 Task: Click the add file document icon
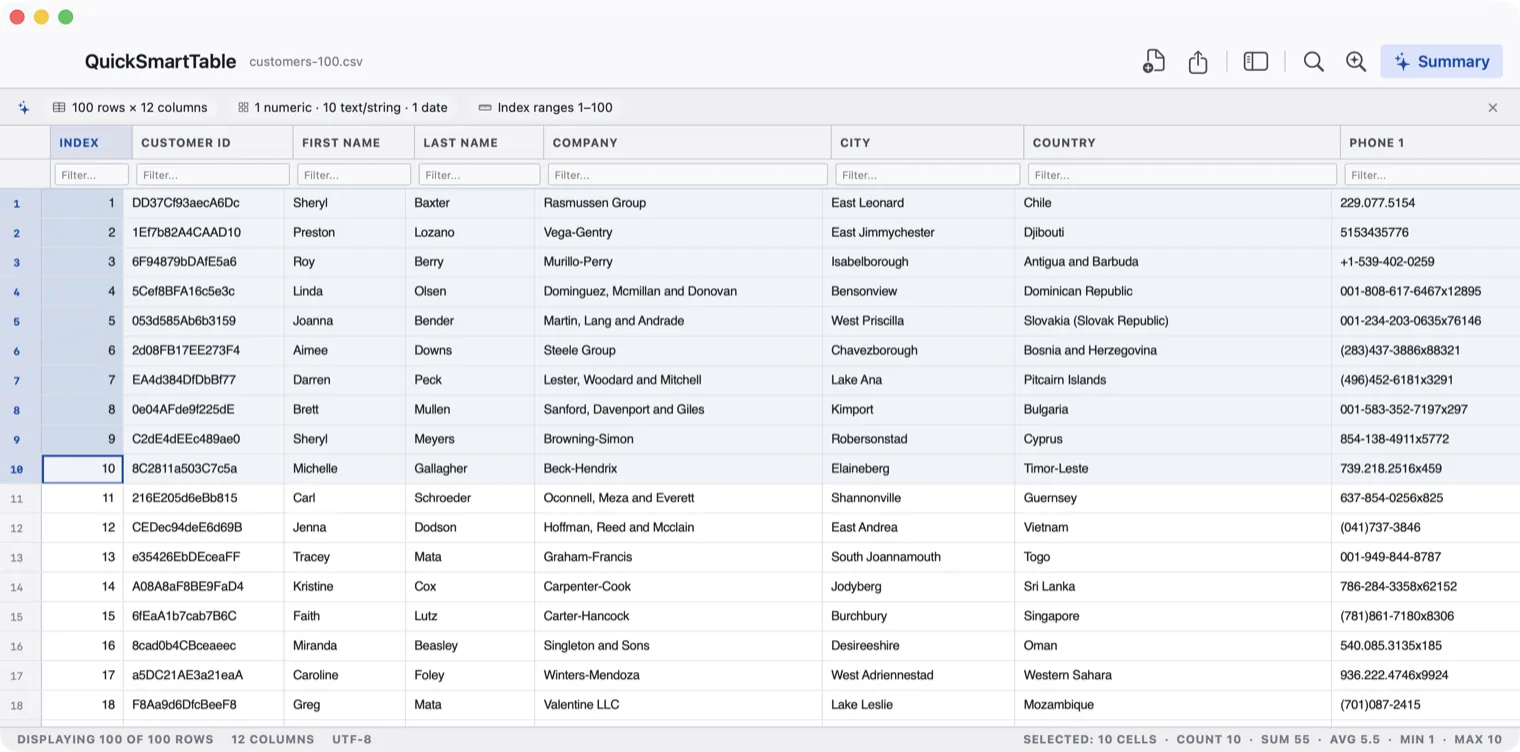(x=1154, y=61)
